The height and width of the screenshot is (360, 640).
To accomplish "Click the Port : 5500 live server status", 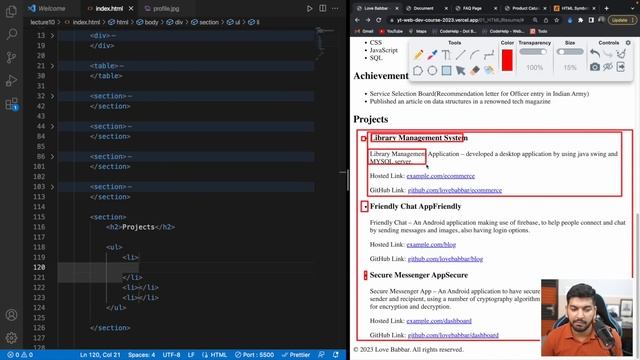I will pyautogui.click(x=254, y=355).
